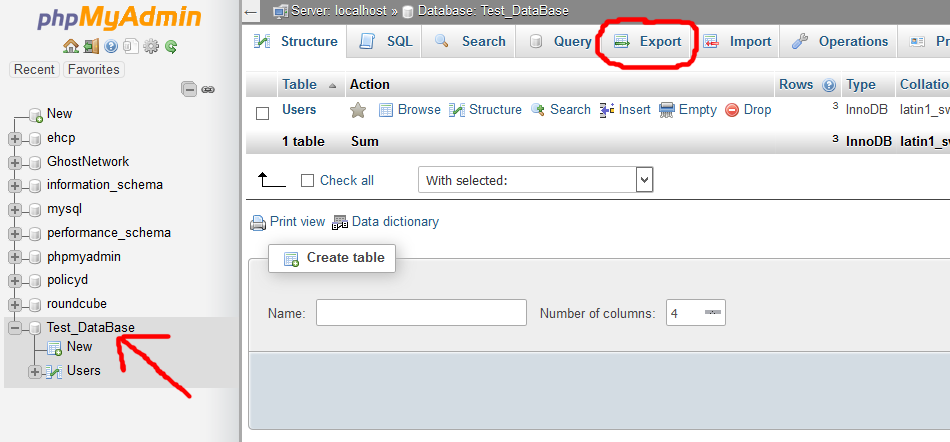Click the Recent tables button
The height and width of the screenshot is (442, 950).
point(34,70)
